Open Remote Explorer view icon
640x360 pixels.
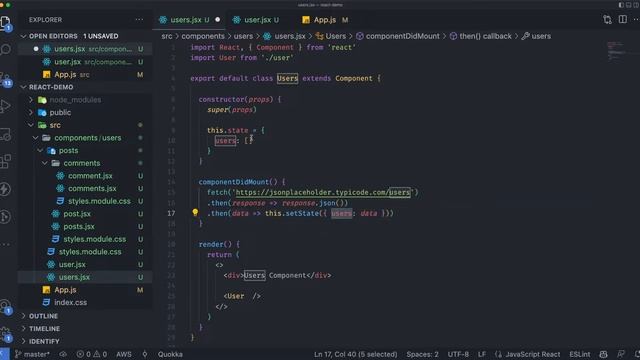6,134
